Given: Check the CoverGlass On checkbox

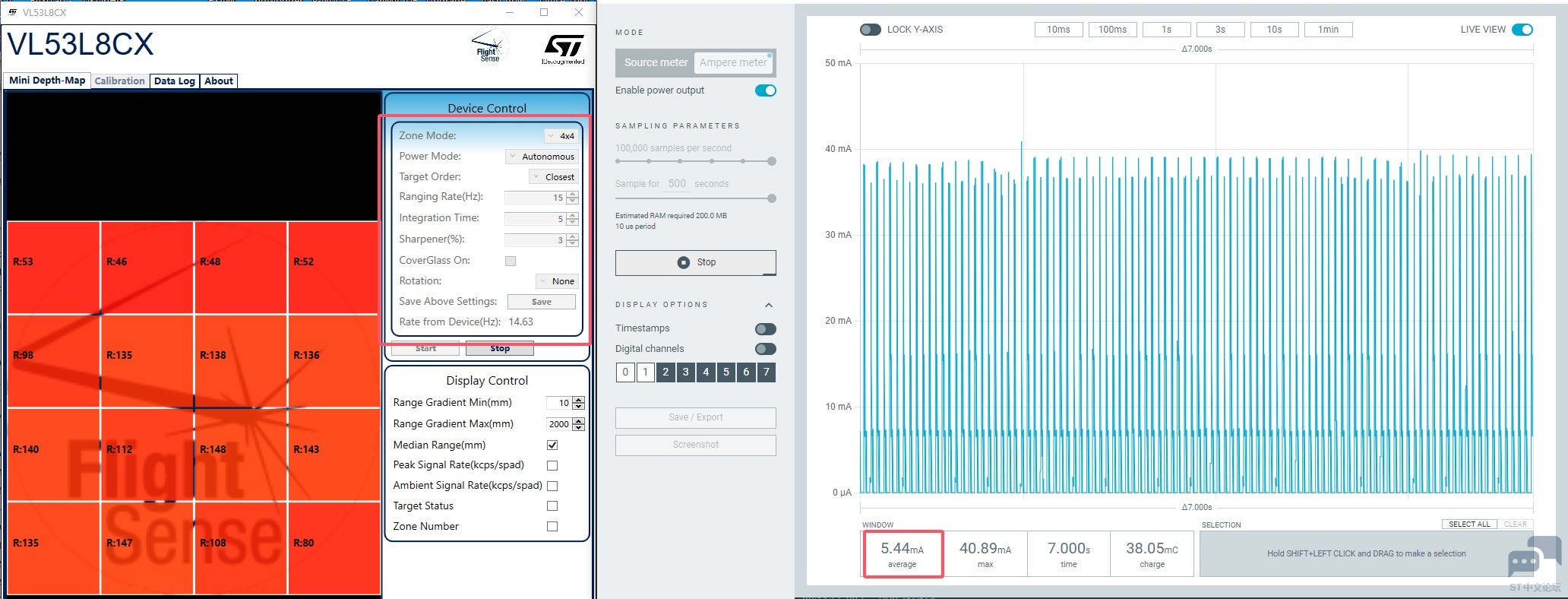Looking at the screenshot, I should point(511,261).
